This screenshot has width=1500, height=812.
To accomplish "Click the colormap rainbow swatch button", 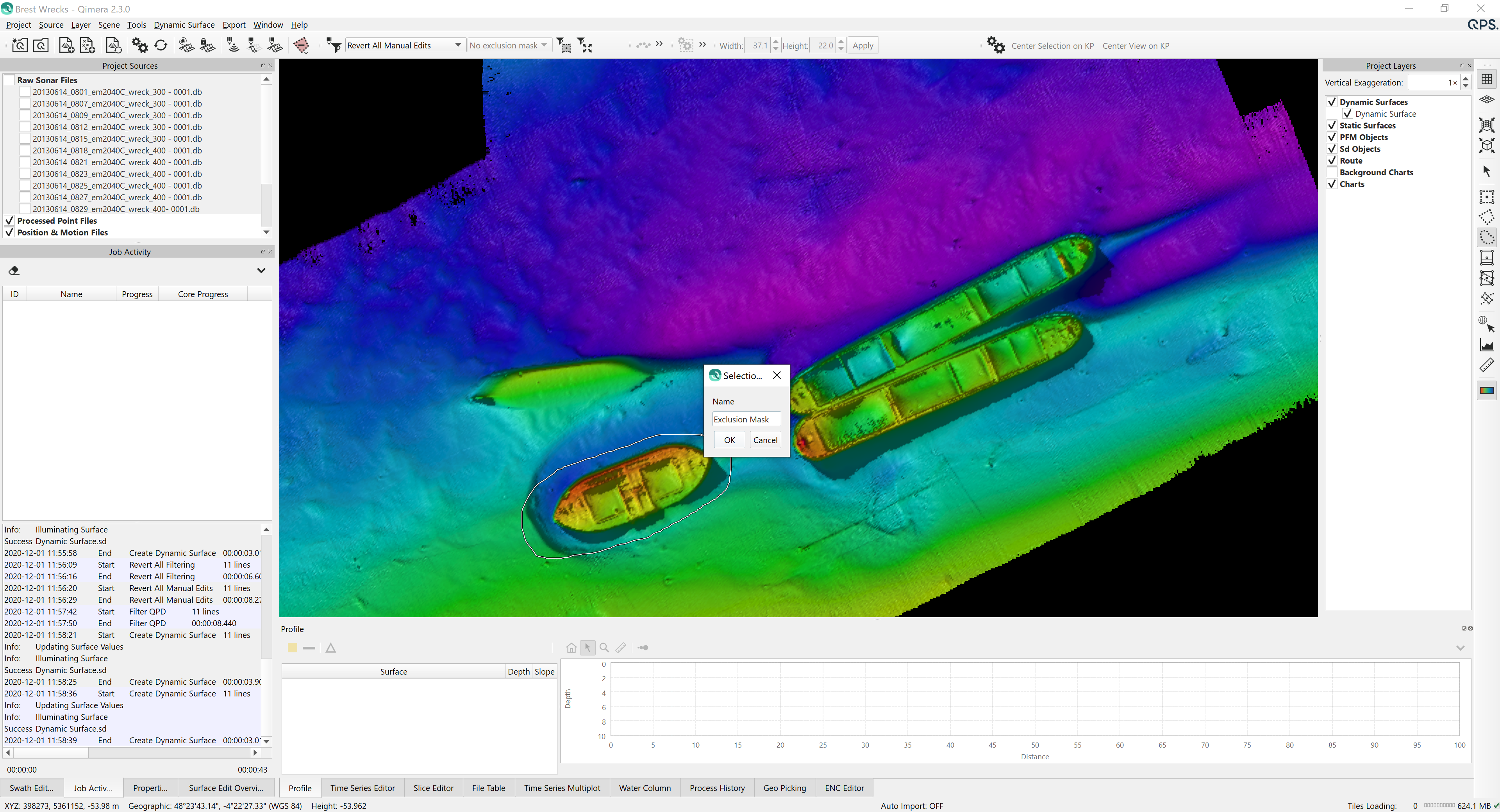I will pyautogui.click(x=1487, y=390).
